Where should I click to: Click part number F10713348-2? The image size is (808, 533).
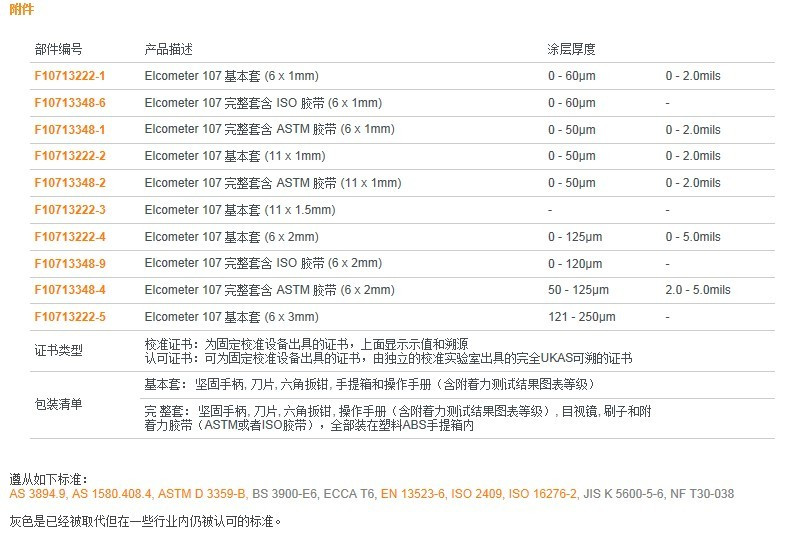(x=69, y=183)
